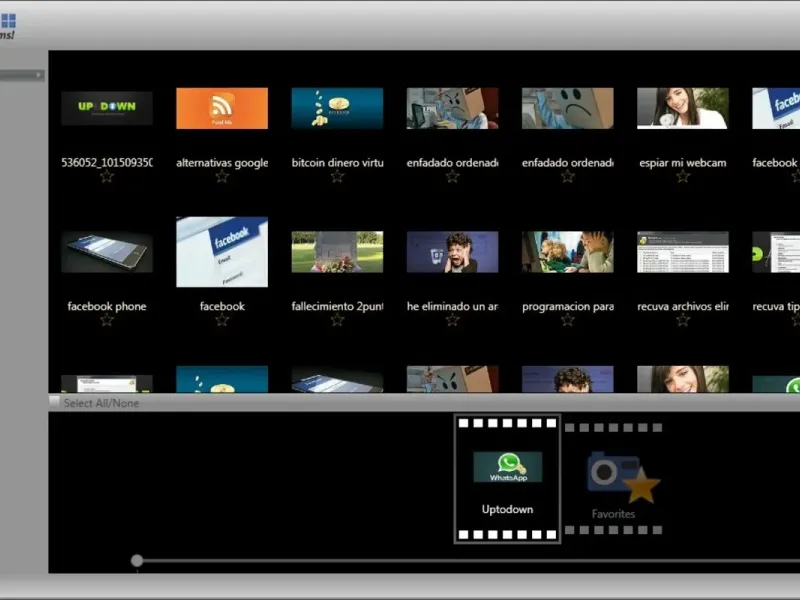Viewport: 800px width, 600px height.
Task: Click the alternativas google caption
Action: tap(222, 163)
